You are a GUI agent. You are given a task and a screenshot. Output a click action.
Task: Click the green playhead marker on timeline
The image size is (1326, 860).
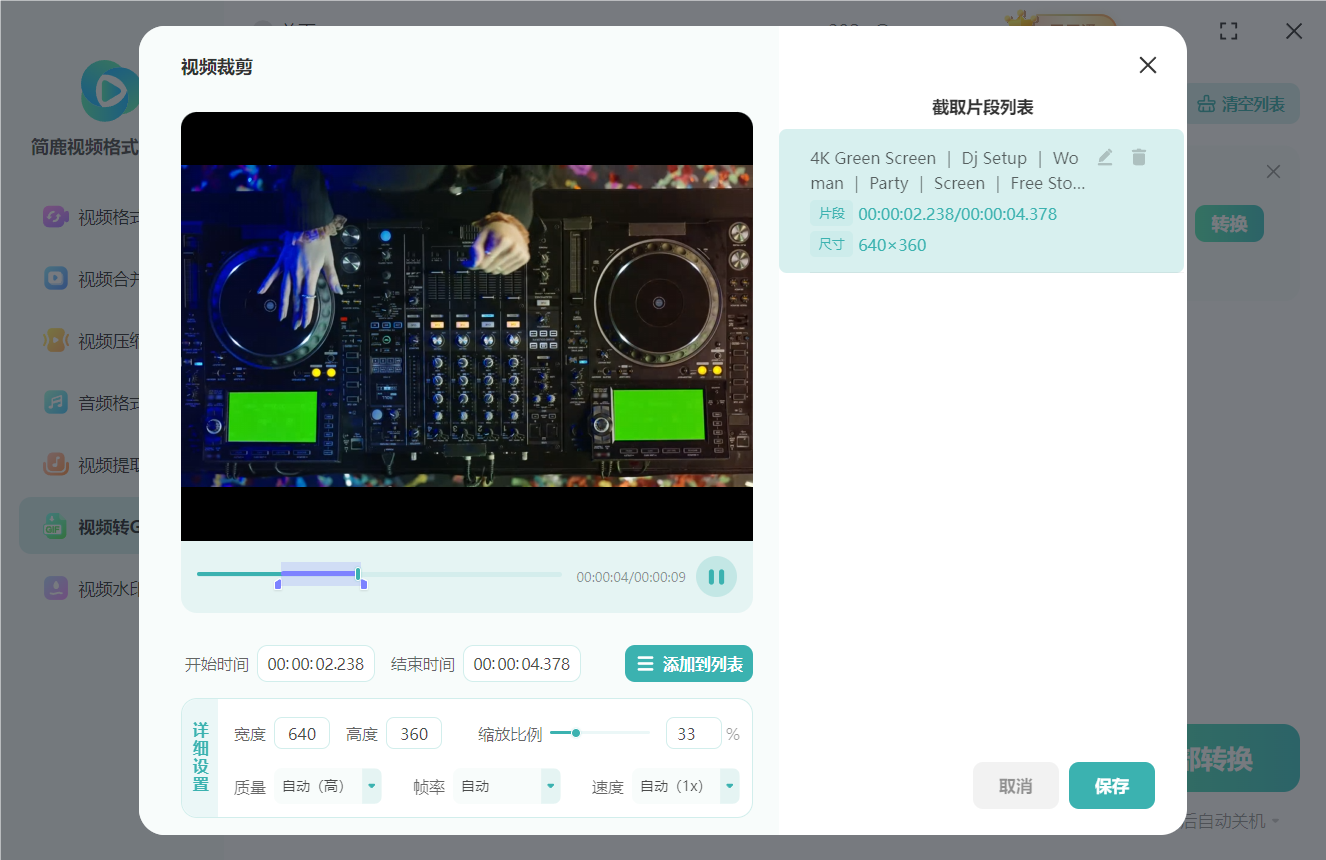(358, 574)
